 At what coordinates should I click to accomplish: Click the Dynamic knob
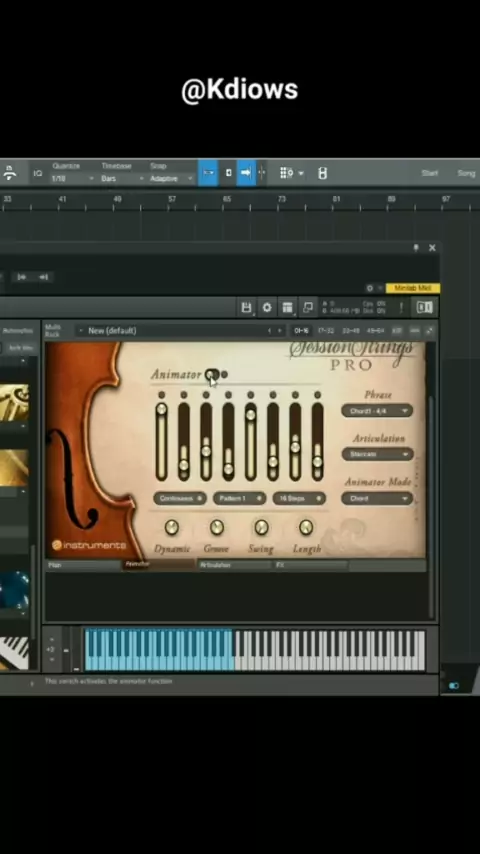(172, 527)
